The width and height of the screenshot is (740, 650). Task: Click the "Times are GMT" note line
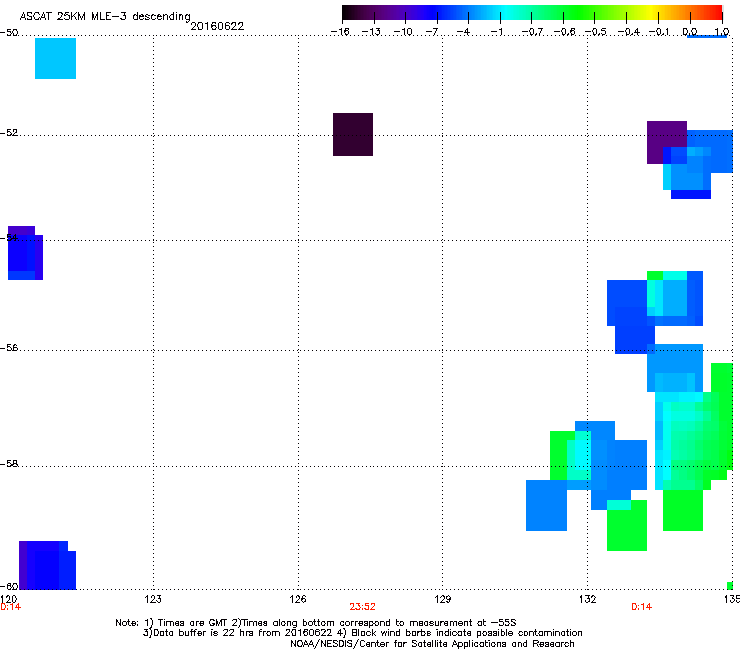tap(316, 623)
